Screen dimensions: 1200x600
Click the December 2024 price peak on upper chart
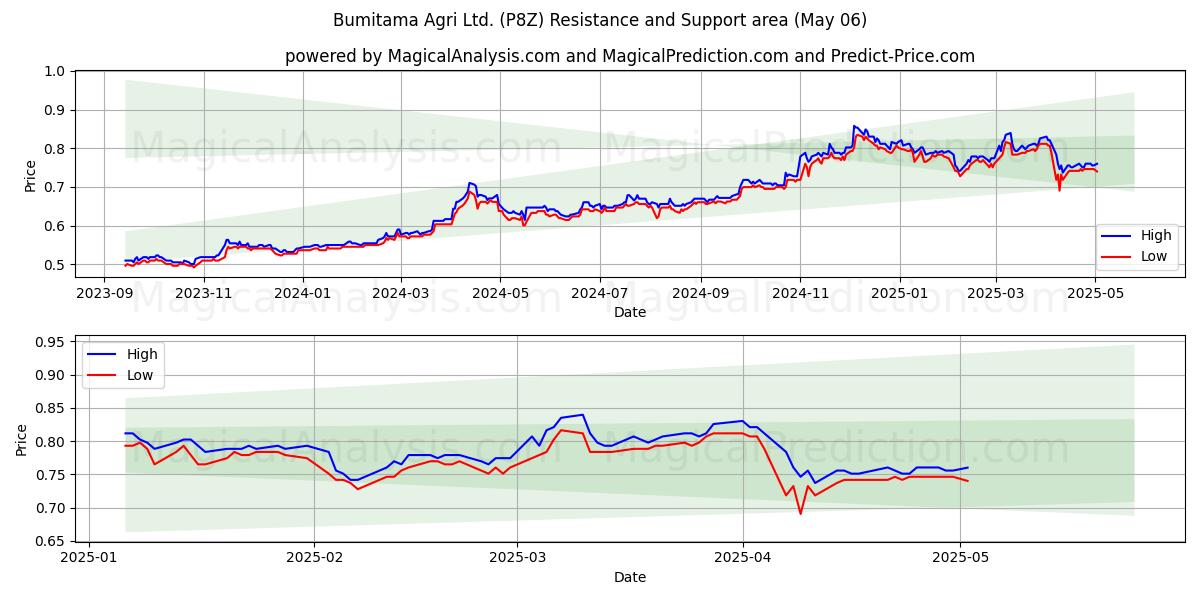click(854, 126)
